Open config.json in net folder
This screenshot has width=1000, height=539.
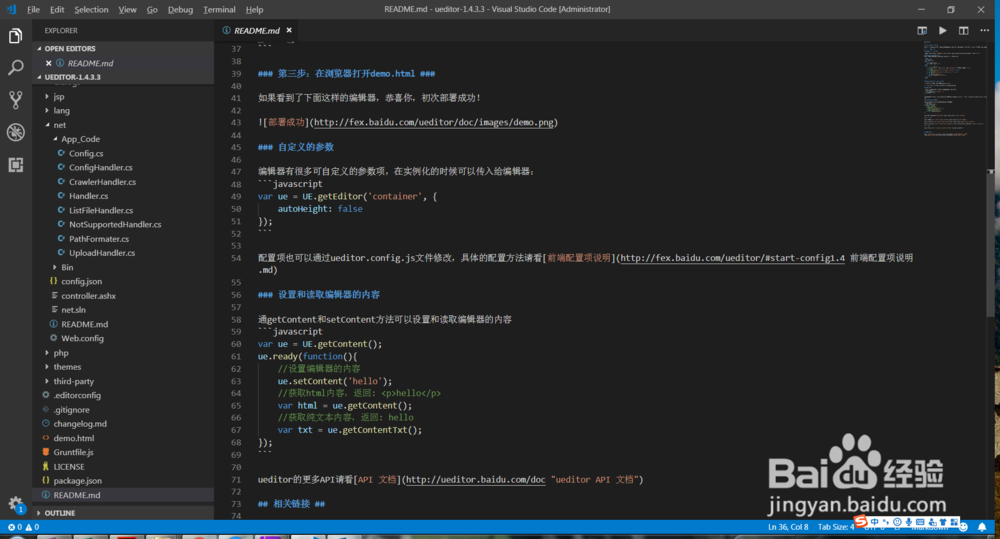pyautogui.click(x=82, y=281)
